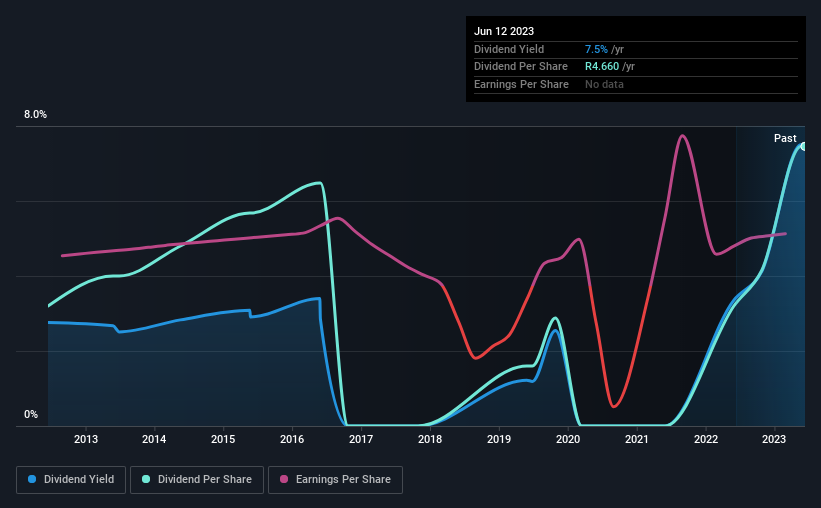Screen dimensions: 821x508
Task: Click the R4.660 dividend per share value
Action: (602, 67)
